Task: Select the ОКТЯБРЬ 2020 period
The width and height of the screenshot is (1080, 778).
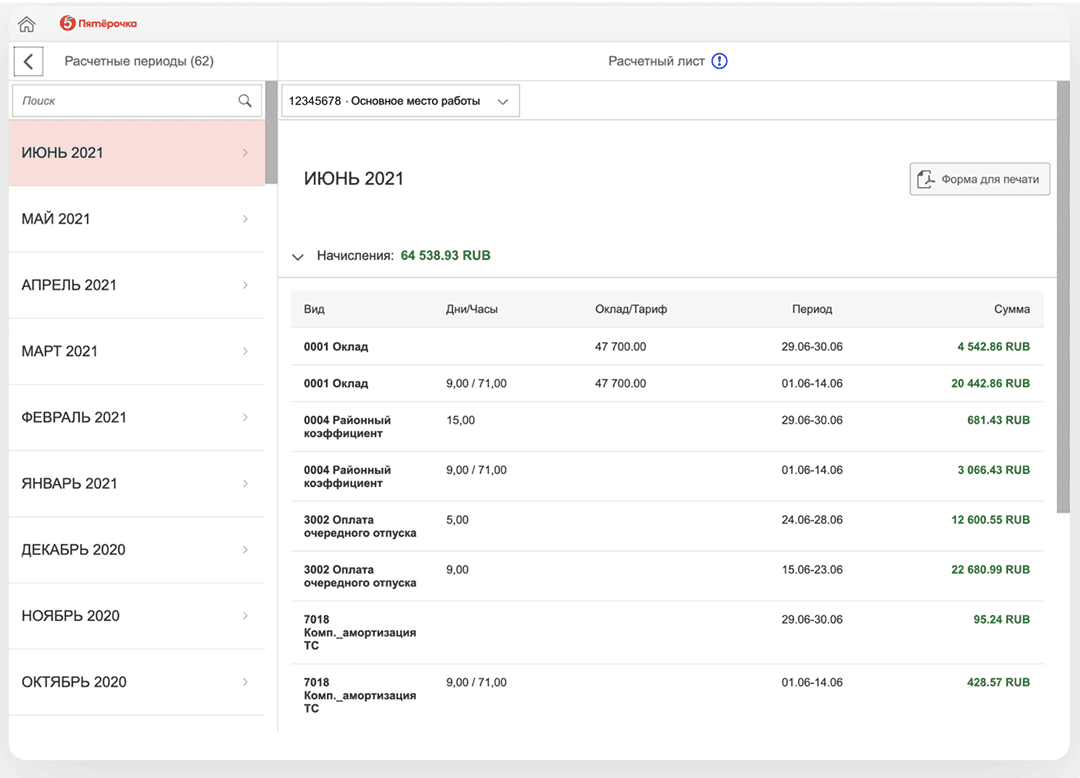Action: (x=136, y=682)
